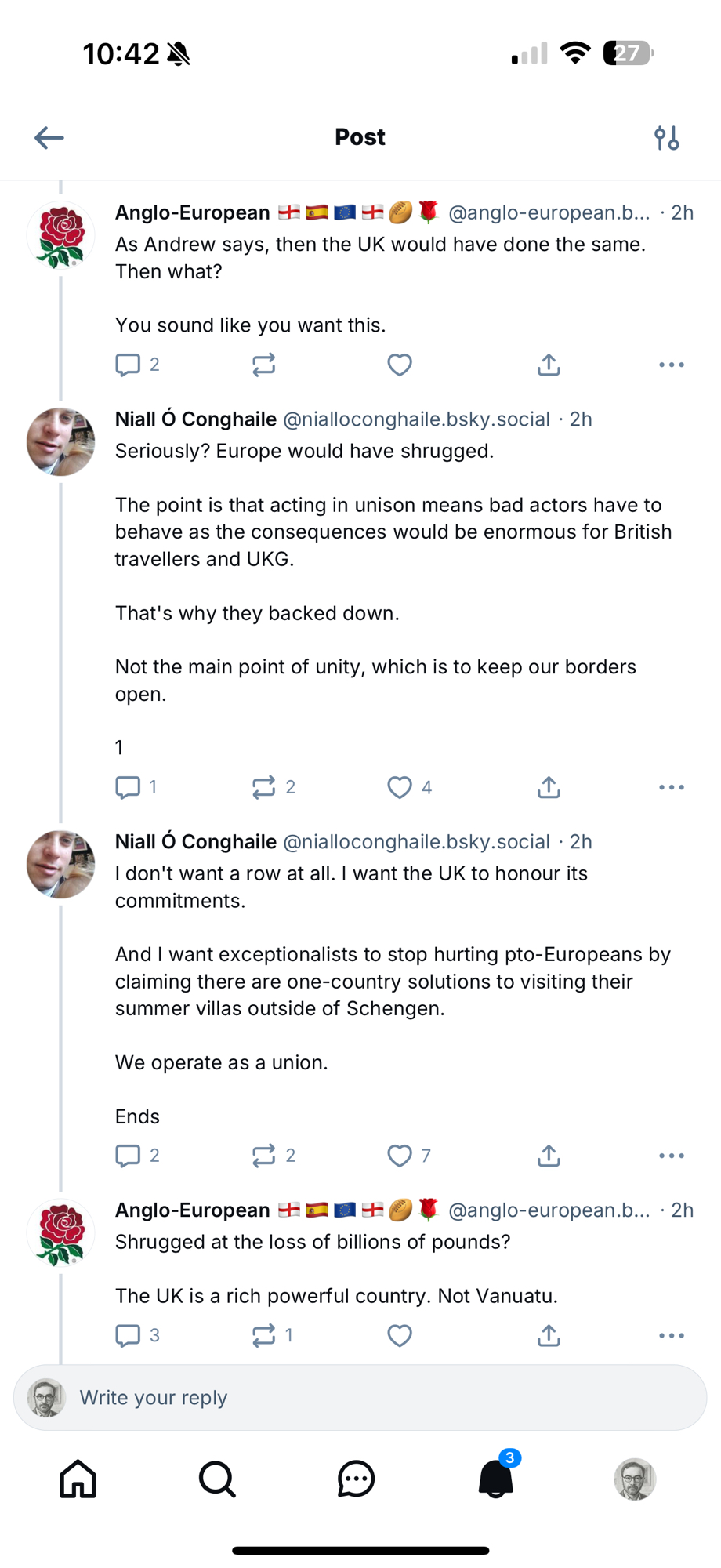
Task: Open more options on "Europe would have shrugged" post
Action: [671, 787]
